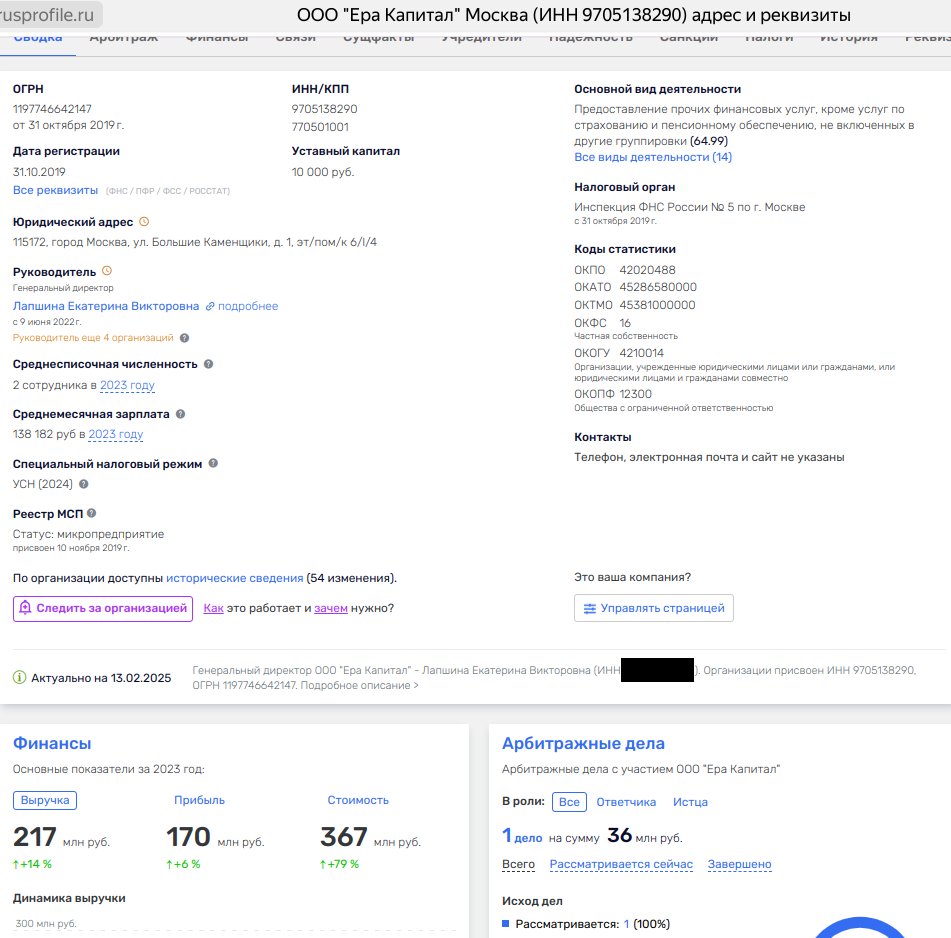
Task: Click help icon next to Реестр МСП
Action: coord(92,513)
